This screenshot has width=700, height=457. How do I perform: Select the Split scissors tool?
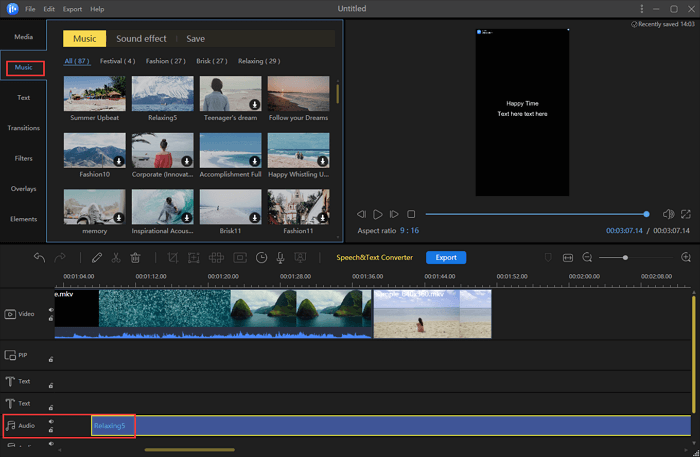[x=116, y=257]
